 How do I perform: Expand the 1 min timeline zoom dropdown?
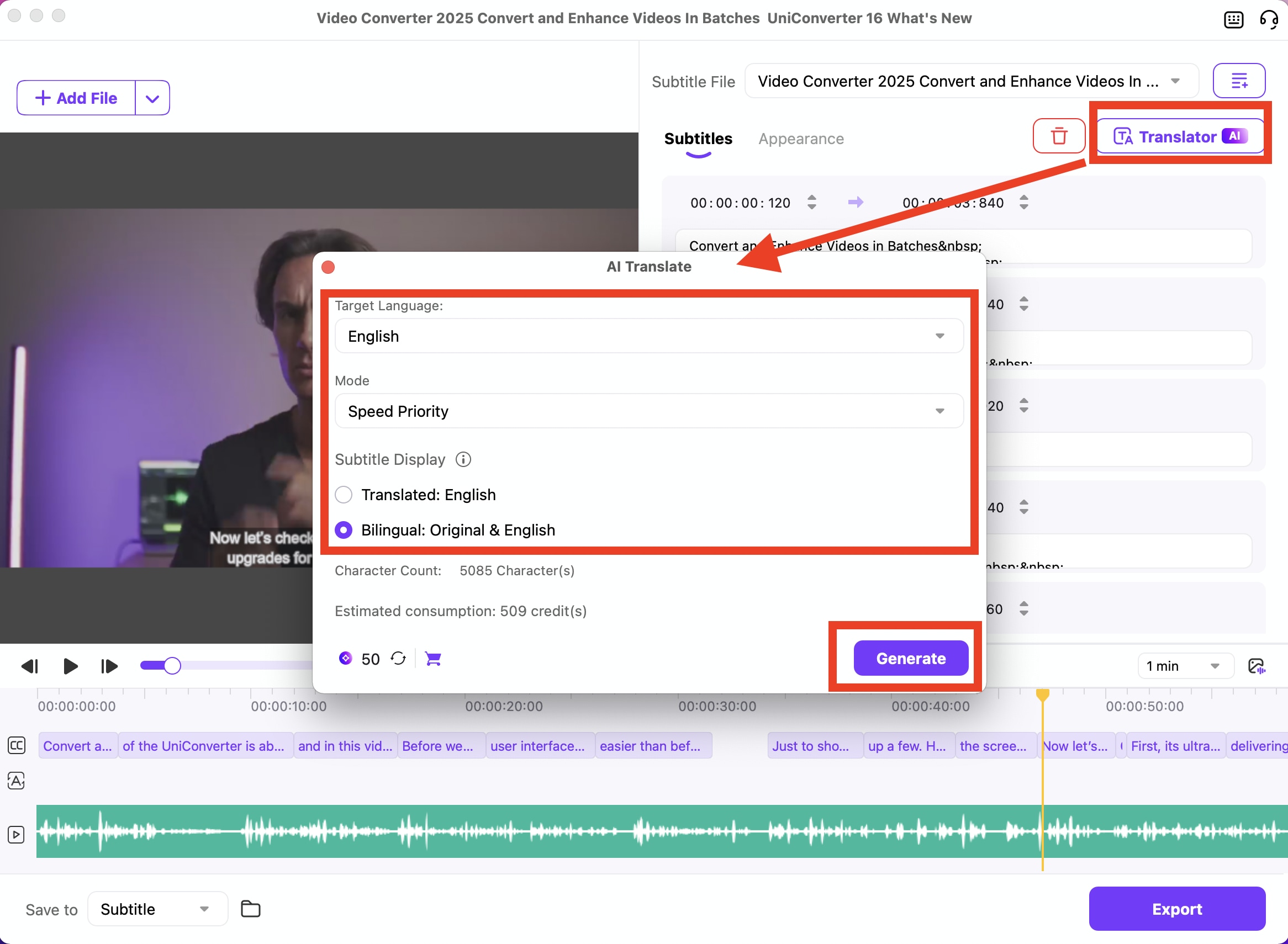[x=1186, y=665]
